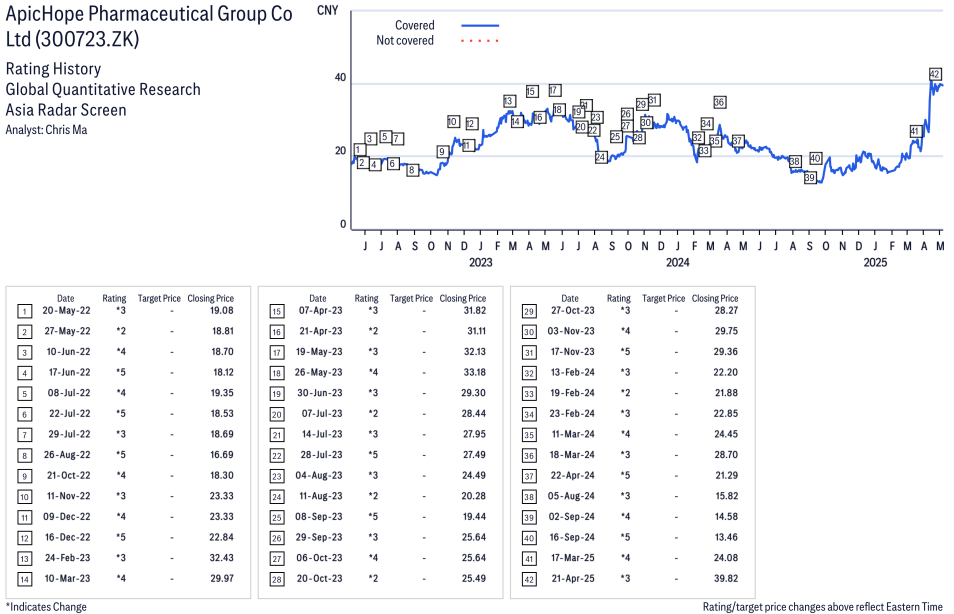954x614 pixels.
Task: Click closing price 20.28 in the table
Action: pos(474,496)
